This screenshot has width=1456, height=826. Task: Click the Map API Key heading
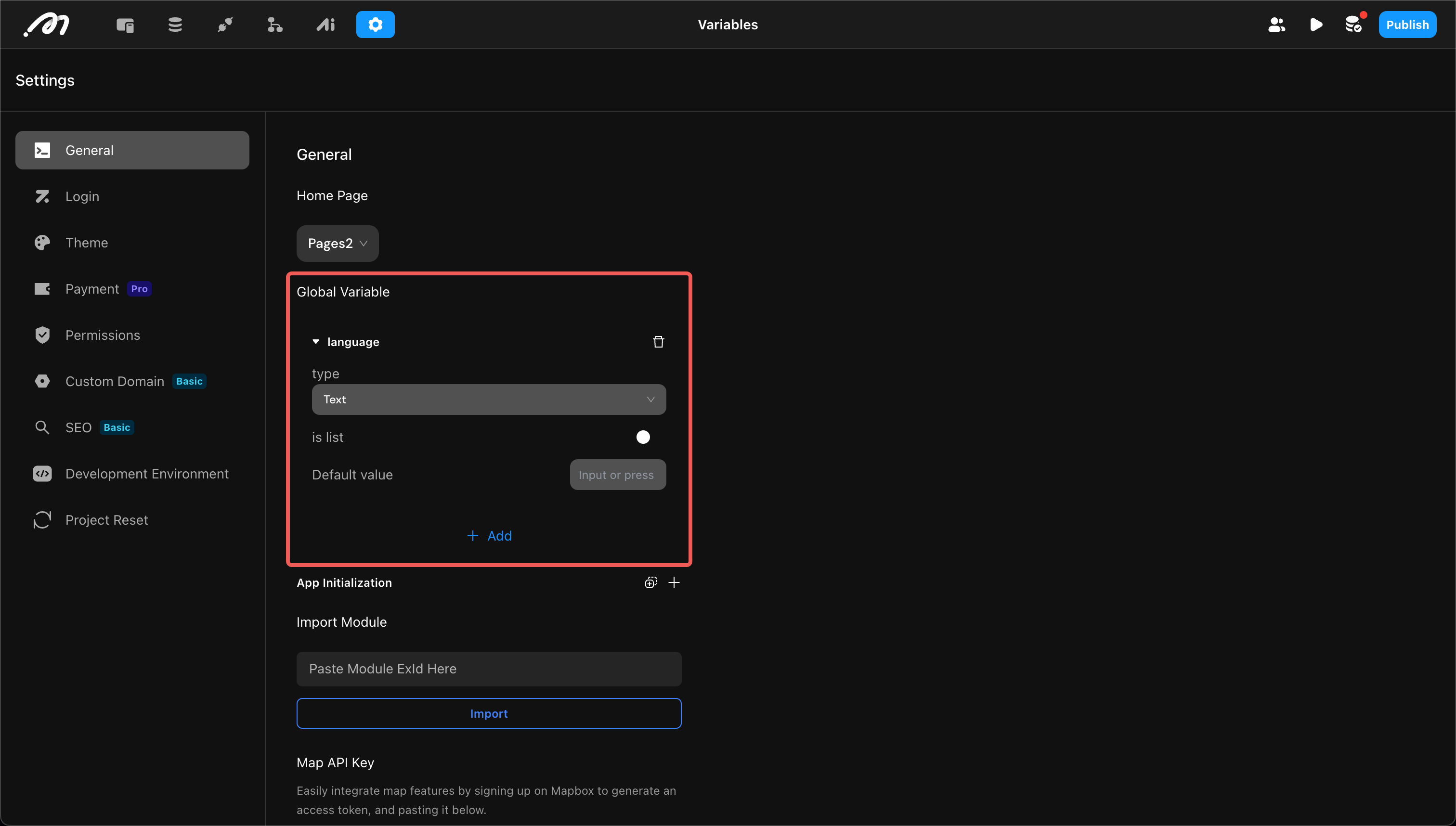pyautogui.click(x=335, y=763)
